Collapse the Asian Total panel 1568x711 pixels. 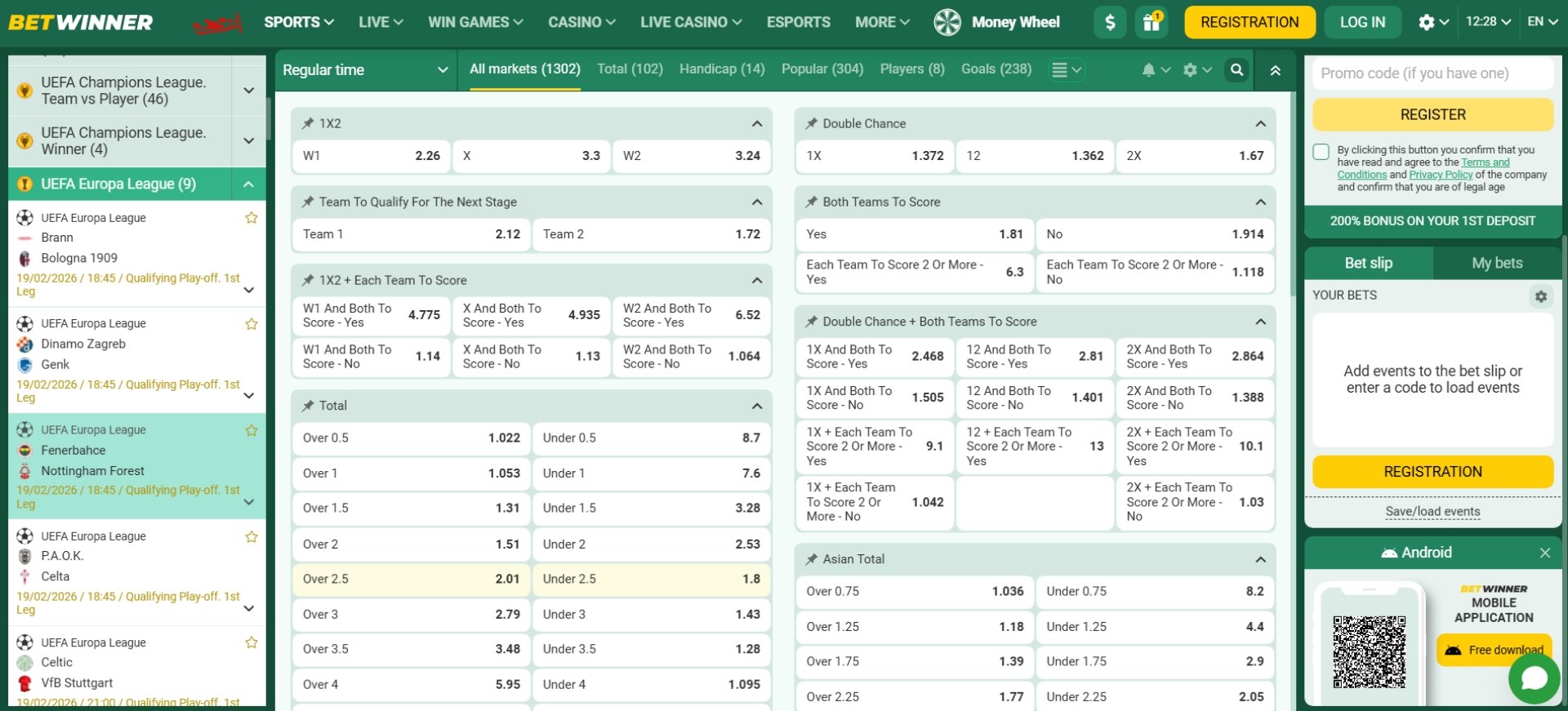point(1260,560)
